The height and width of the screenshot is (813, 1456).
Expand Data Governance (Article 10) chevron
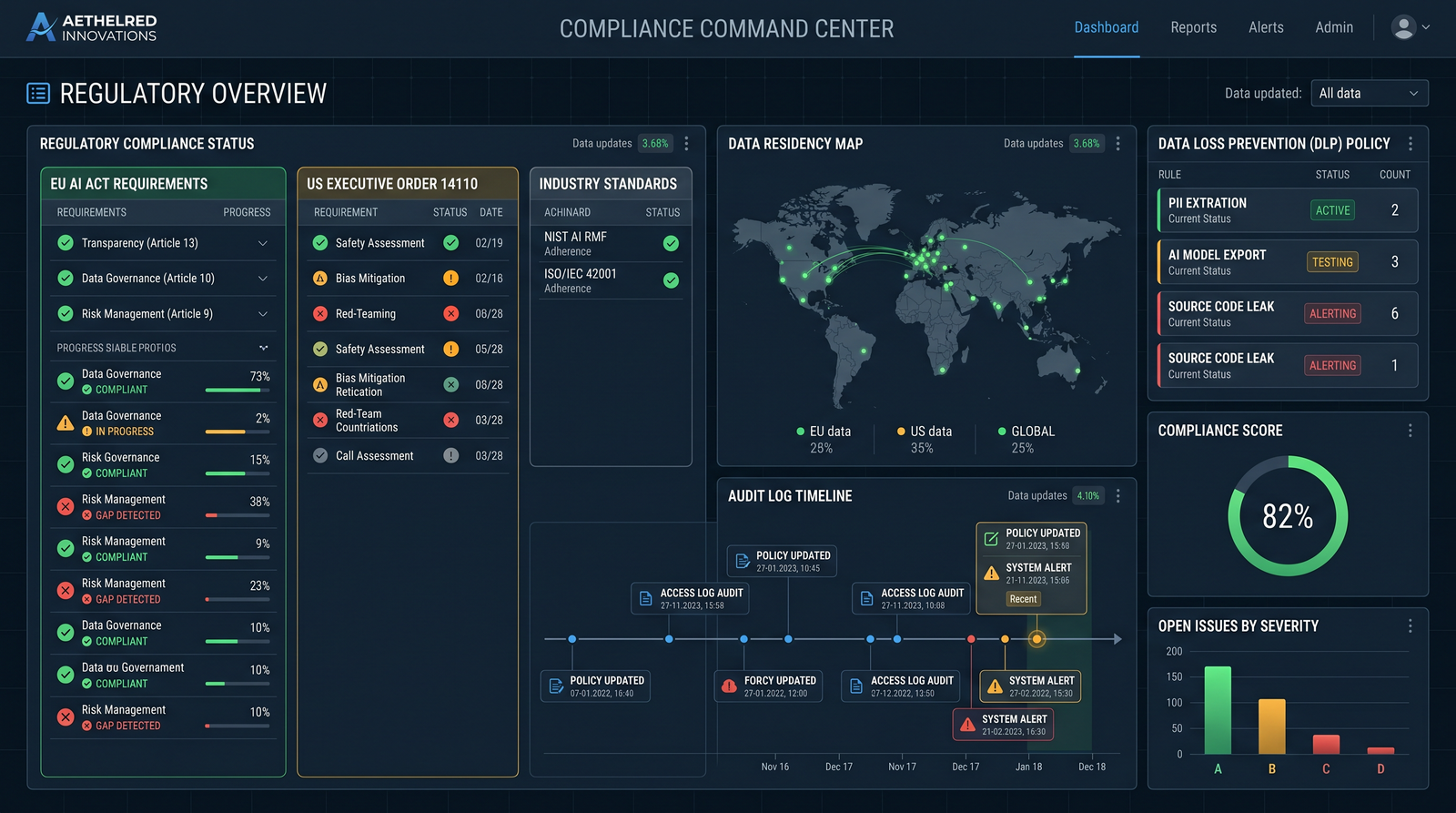coord(263,279)
